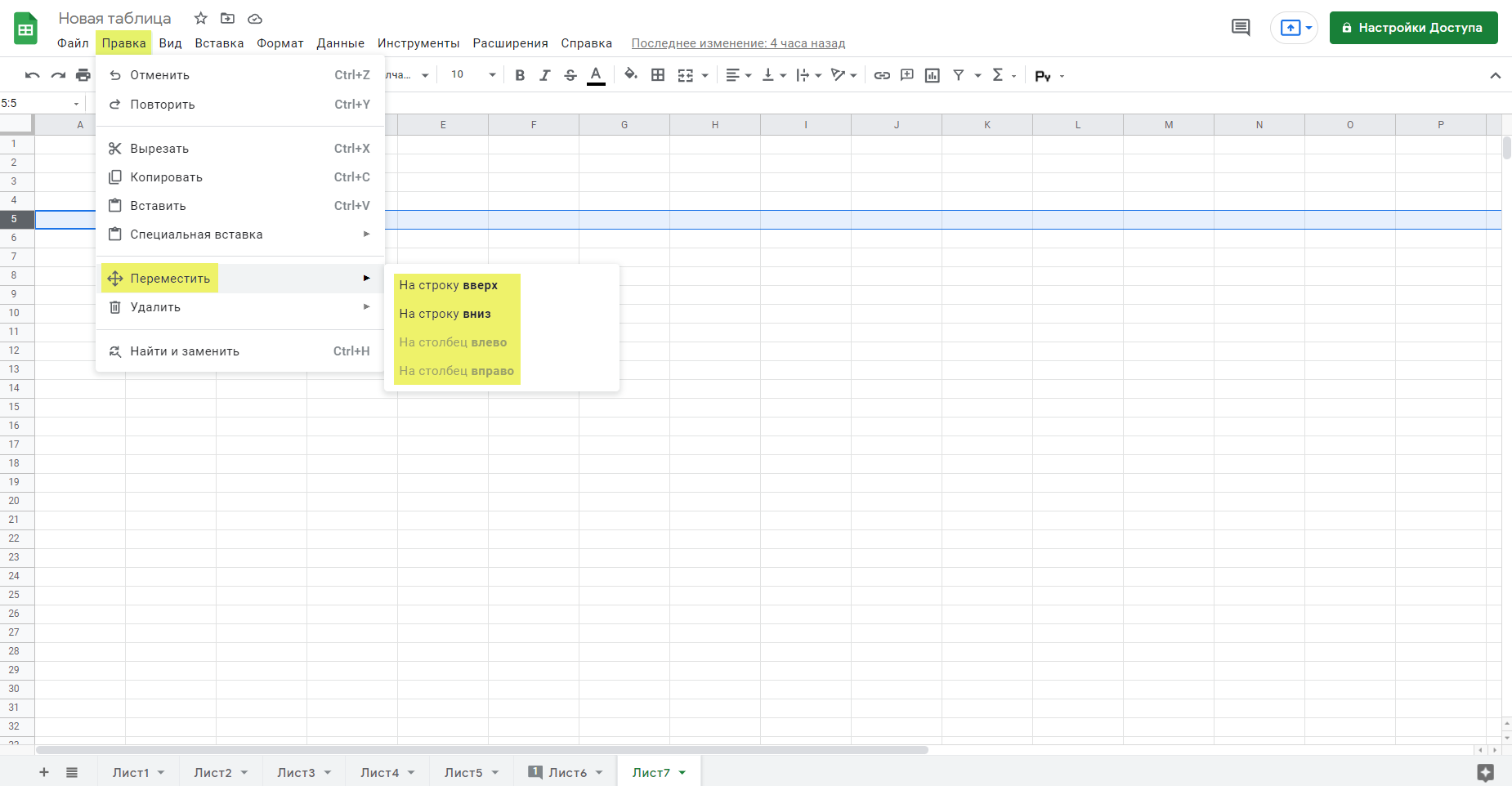This screenshot has height=786, width=1512.
Task: Select column H header
Action: point(715,125)
